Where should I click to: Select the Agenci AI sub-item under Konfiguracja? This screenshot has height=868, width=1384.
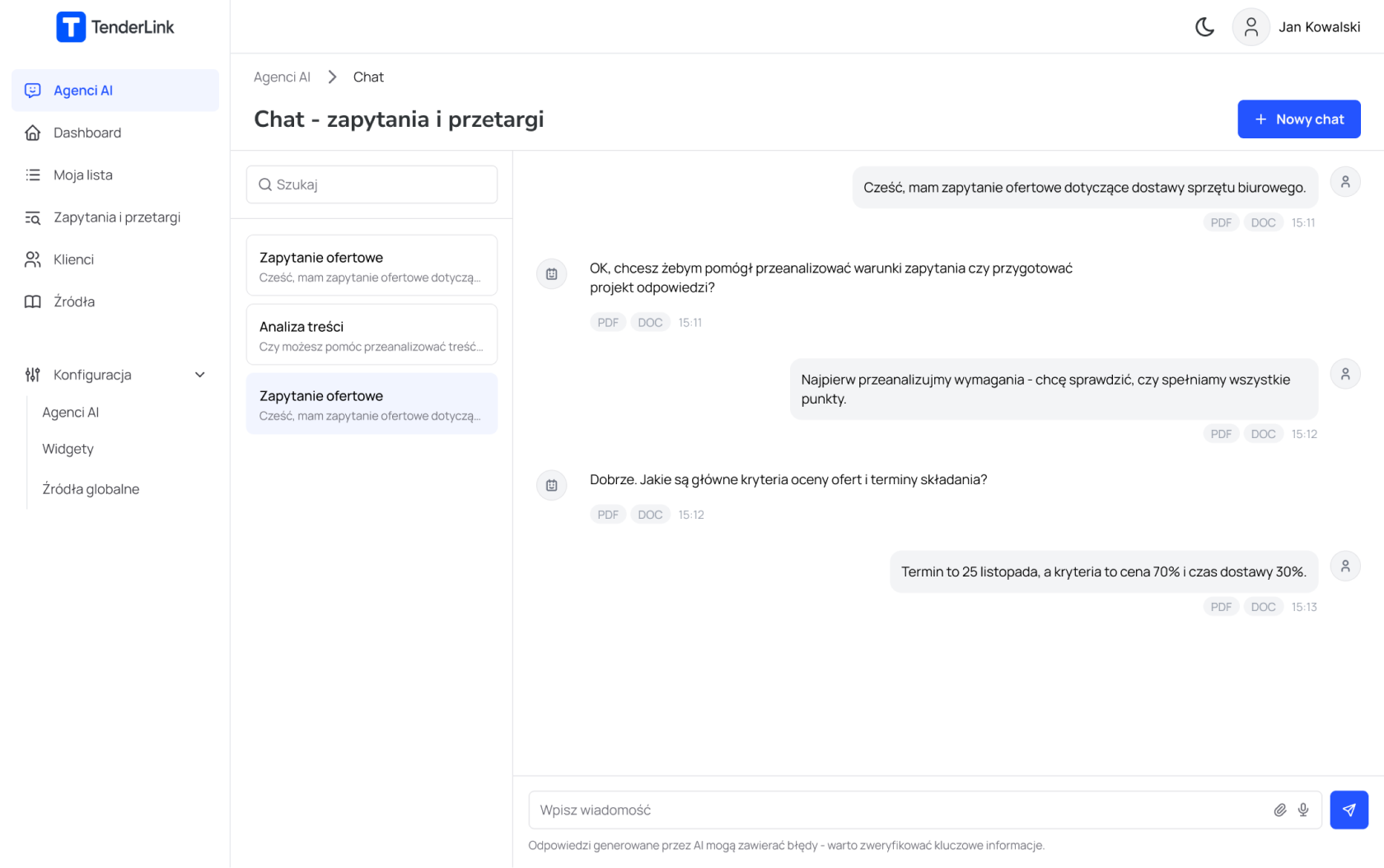(x=71, y=412)
